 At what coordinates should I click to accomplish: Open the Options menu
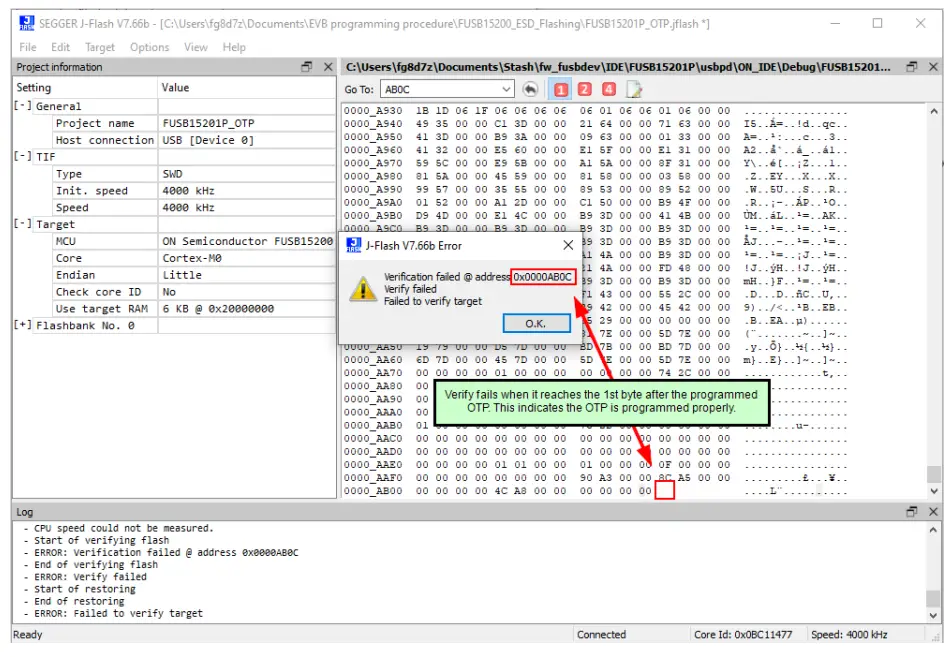pos(149,47)
